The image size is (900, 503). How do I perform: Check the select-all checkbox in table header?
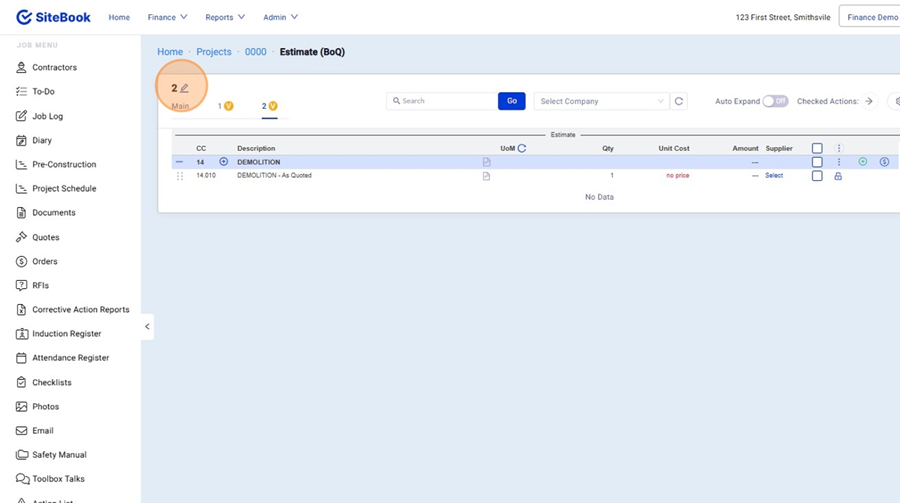tap(817, 148)
